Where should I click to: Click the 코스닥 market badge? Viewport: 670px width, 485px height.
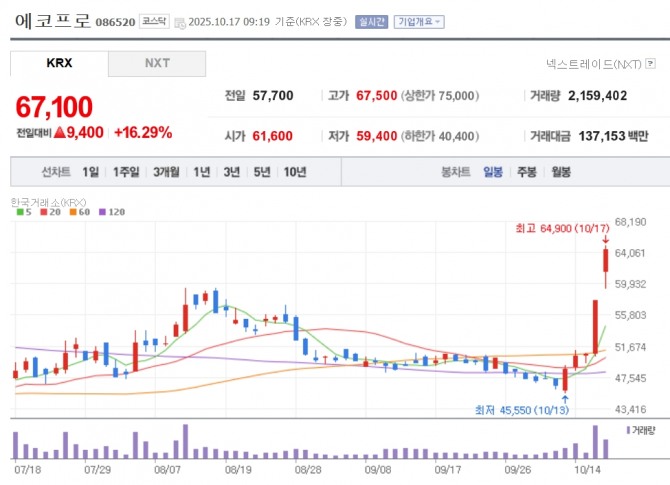click(x=154, y=20)
